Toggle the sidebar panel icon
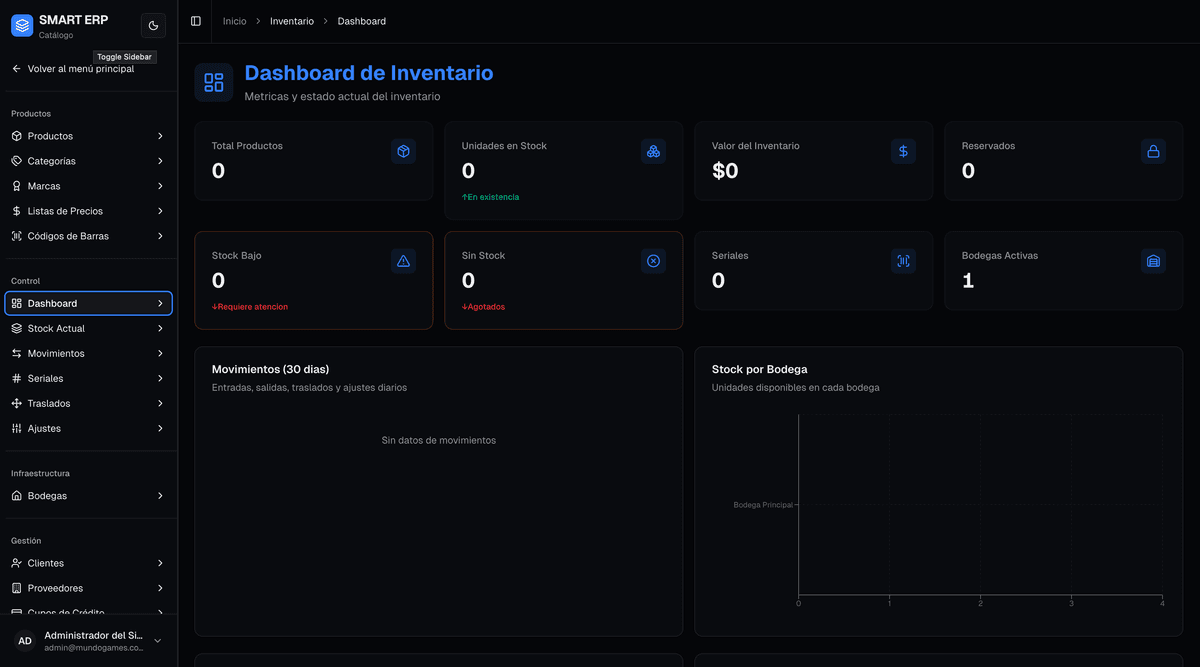 coord(195,21)
